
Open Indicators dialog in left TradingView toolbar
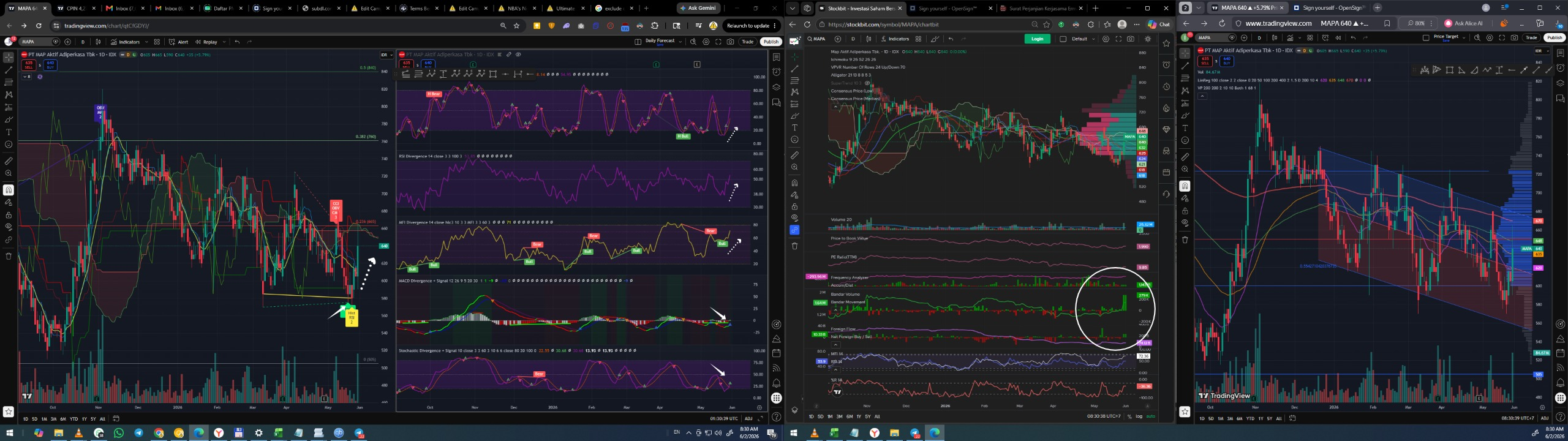point(126,42)
